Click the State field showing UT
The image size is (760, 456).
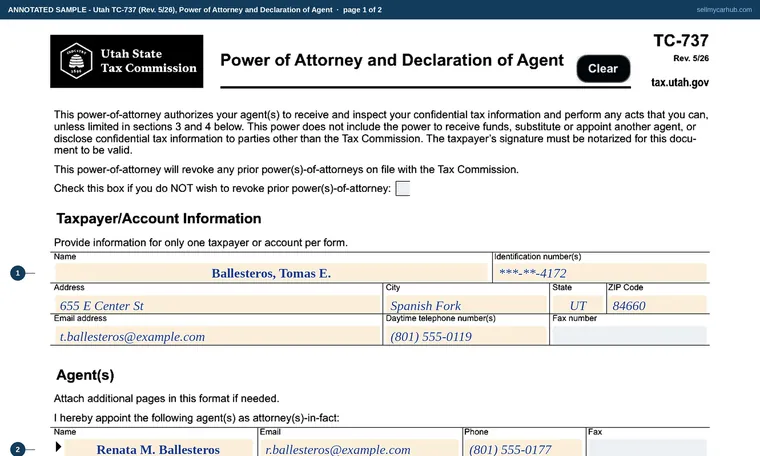(x=578, y=305)
